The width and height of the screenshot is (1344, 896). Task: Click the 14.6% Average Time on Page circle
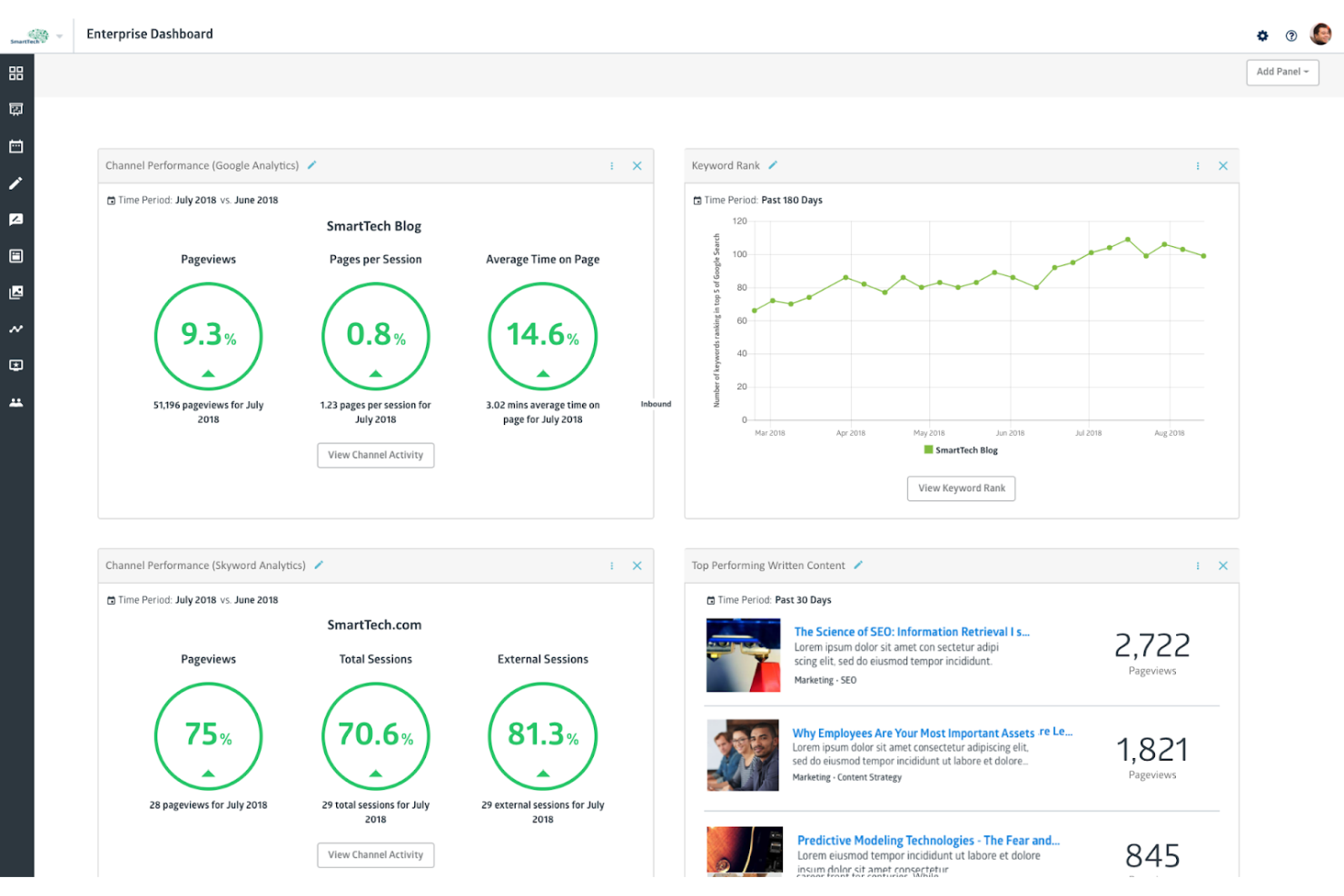(x=543, y=337)
